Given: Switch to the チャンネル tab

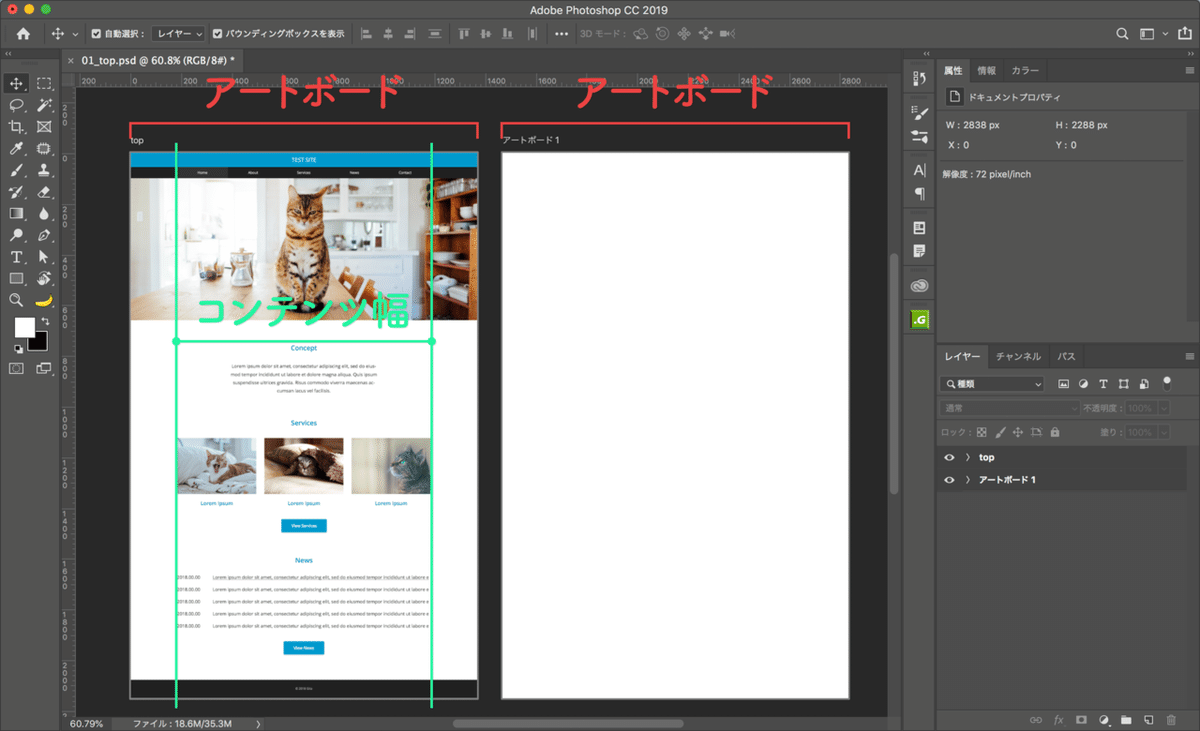Looking at the screenshot, I should coord(1018,356).
